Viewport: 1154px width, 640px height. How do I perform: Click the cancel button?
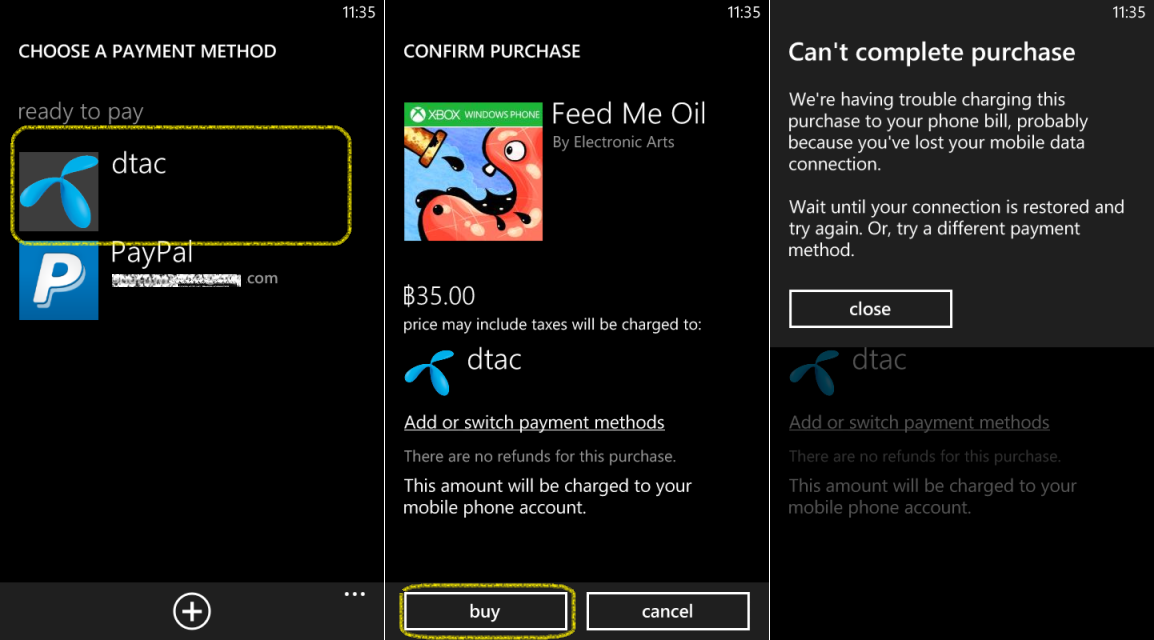coord(668,611)
